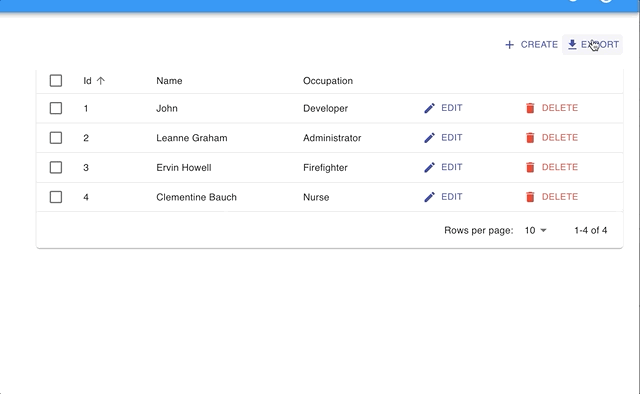Click the trash icon for Clementine Bauch
This screenshot has width=640, height=394.
(530, 197)
